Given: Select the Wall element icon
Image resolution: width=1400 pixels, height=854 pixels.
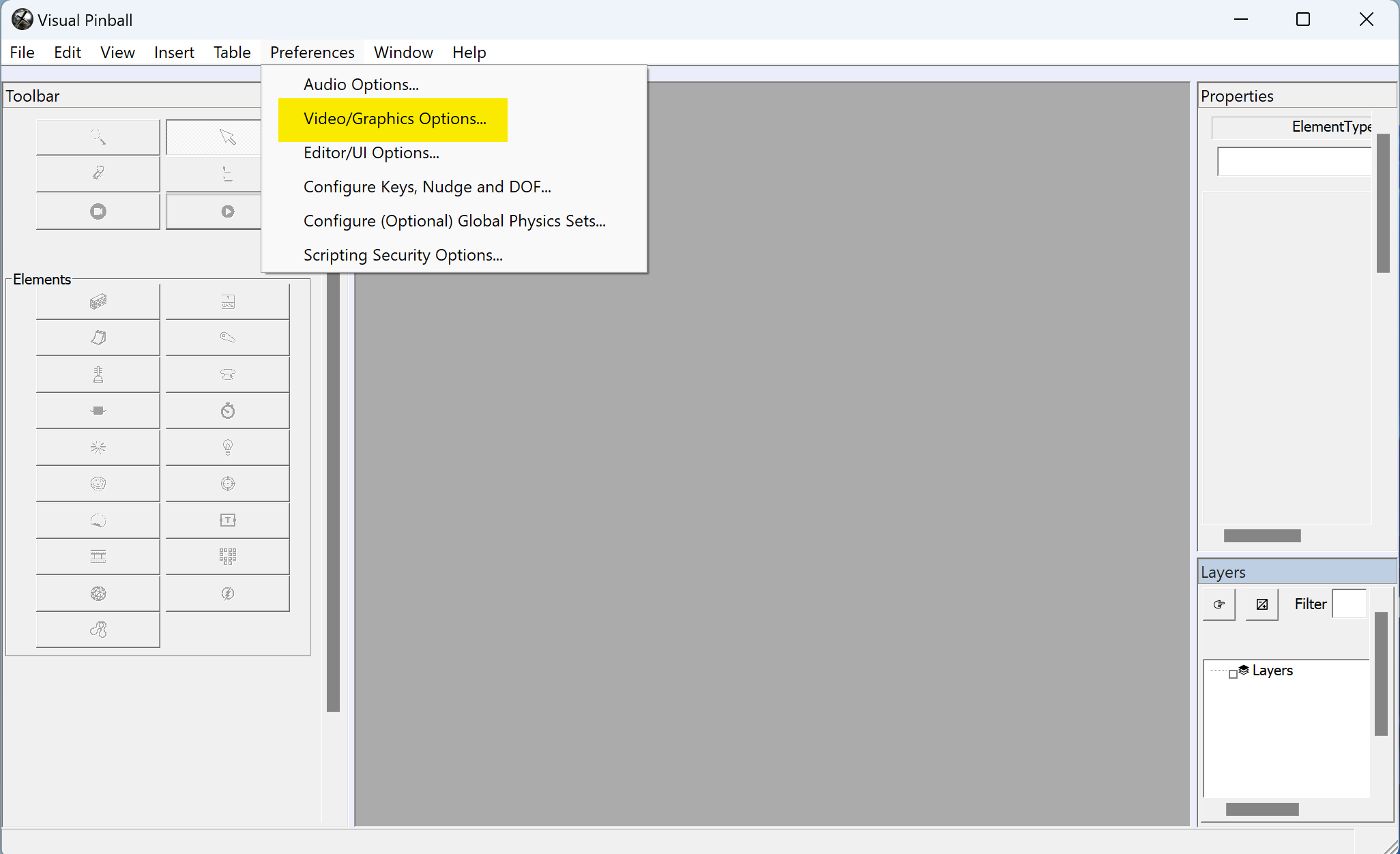Looking at the screenshot, I should [x=98, y=301].
